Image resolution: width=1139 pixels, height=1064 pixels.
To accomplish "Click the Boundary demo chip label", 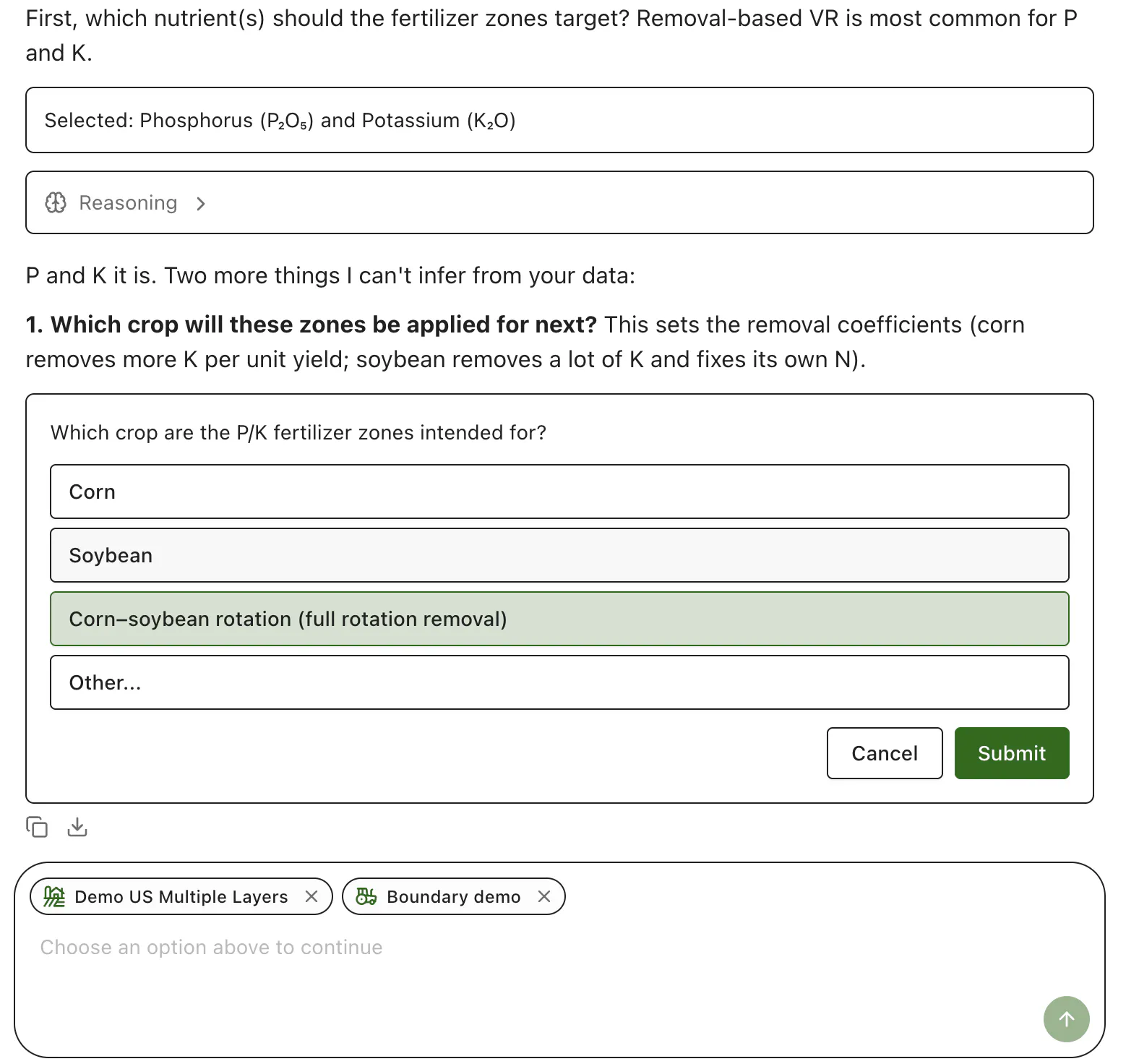I will (x=454, y=897).
